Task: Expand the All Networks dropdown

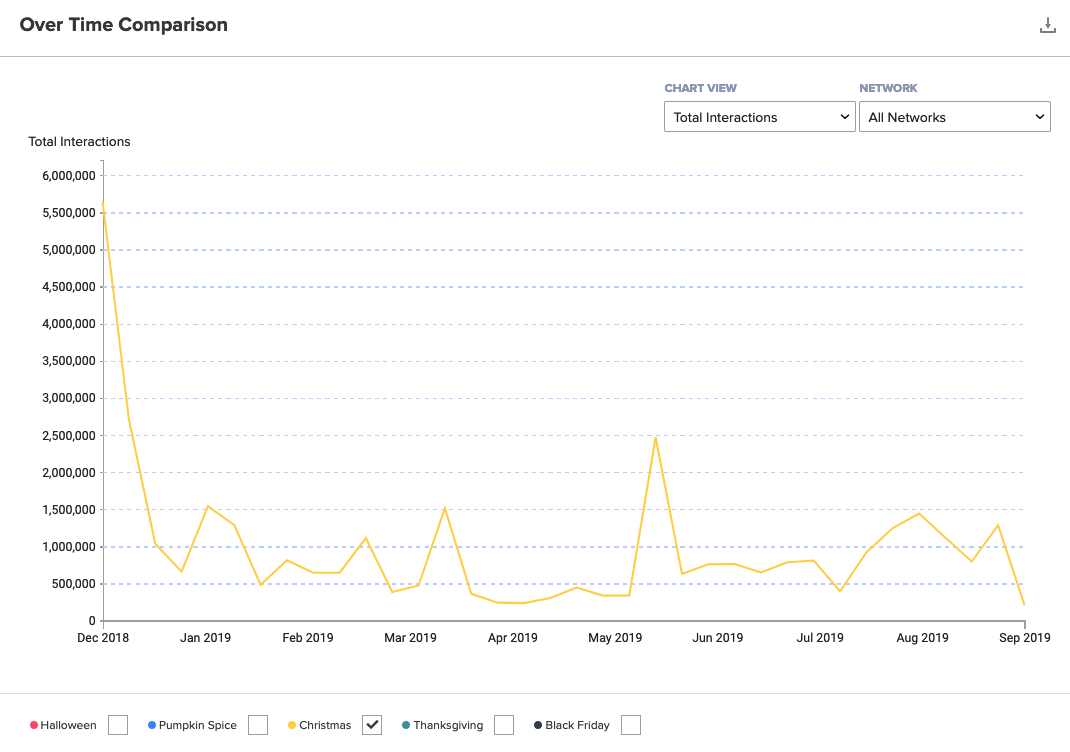Action: 954,117
